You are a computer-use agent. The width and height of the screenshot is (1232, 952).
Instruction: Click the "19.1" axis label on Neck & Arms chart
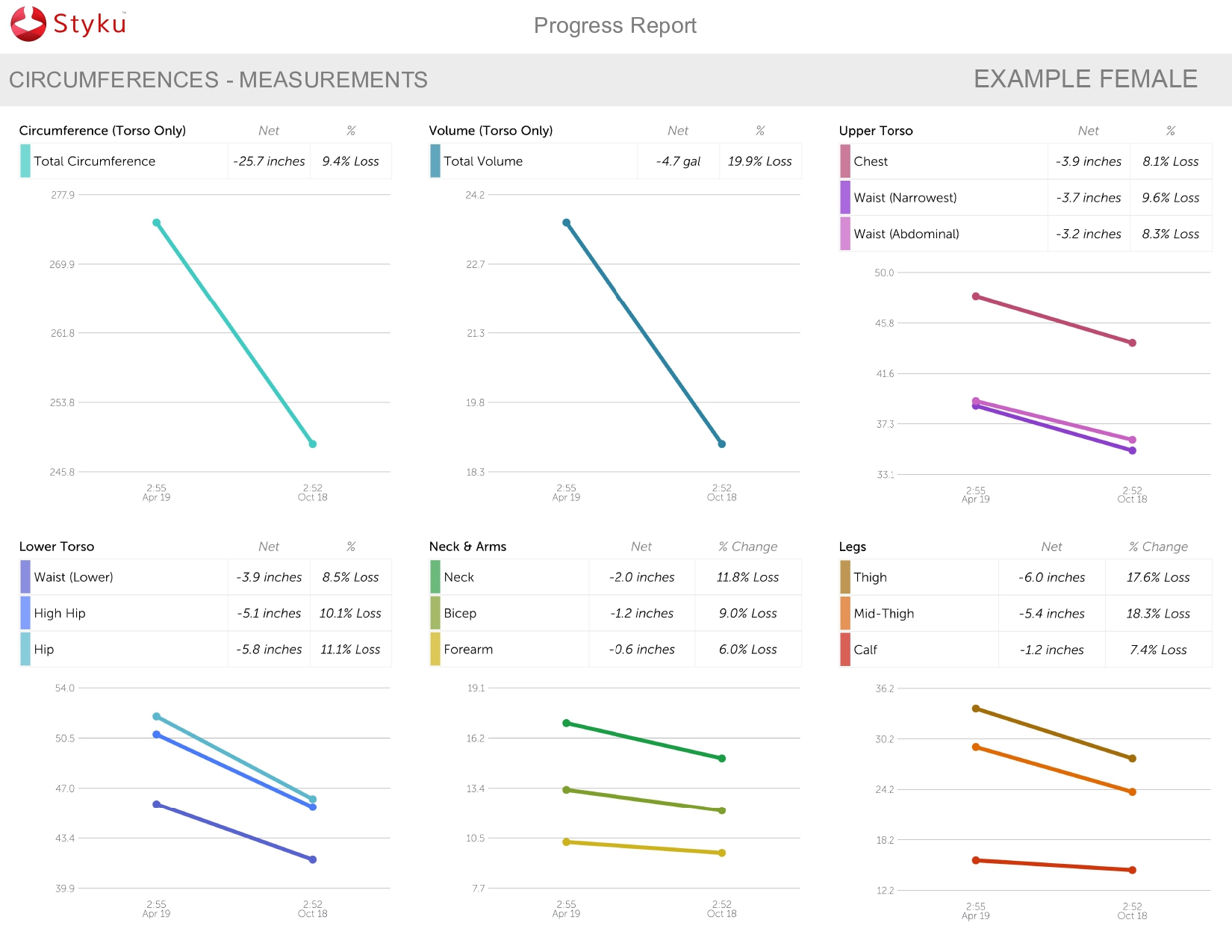476,688
